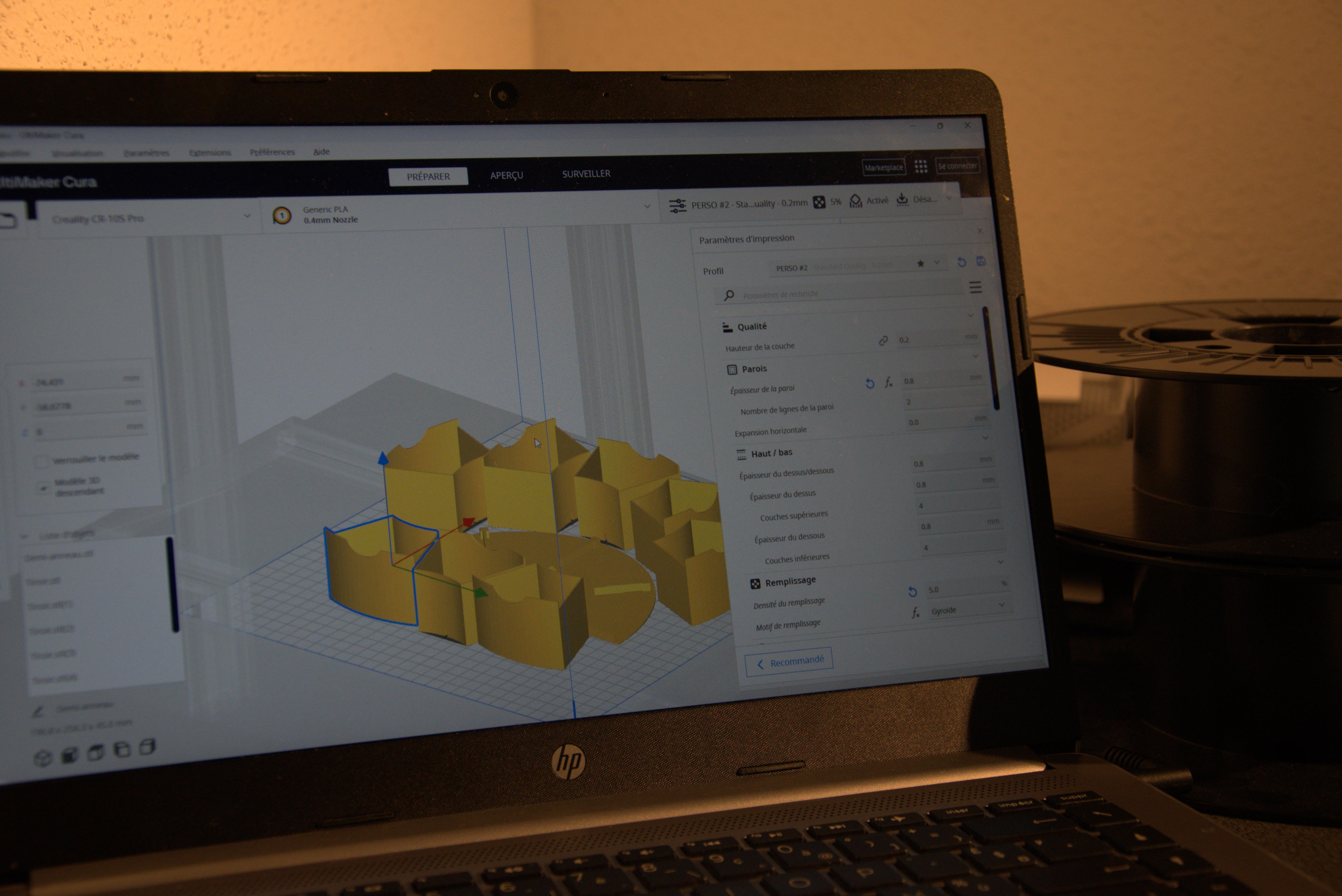
Task: Click the X position input field
Action: click(87, 381)
